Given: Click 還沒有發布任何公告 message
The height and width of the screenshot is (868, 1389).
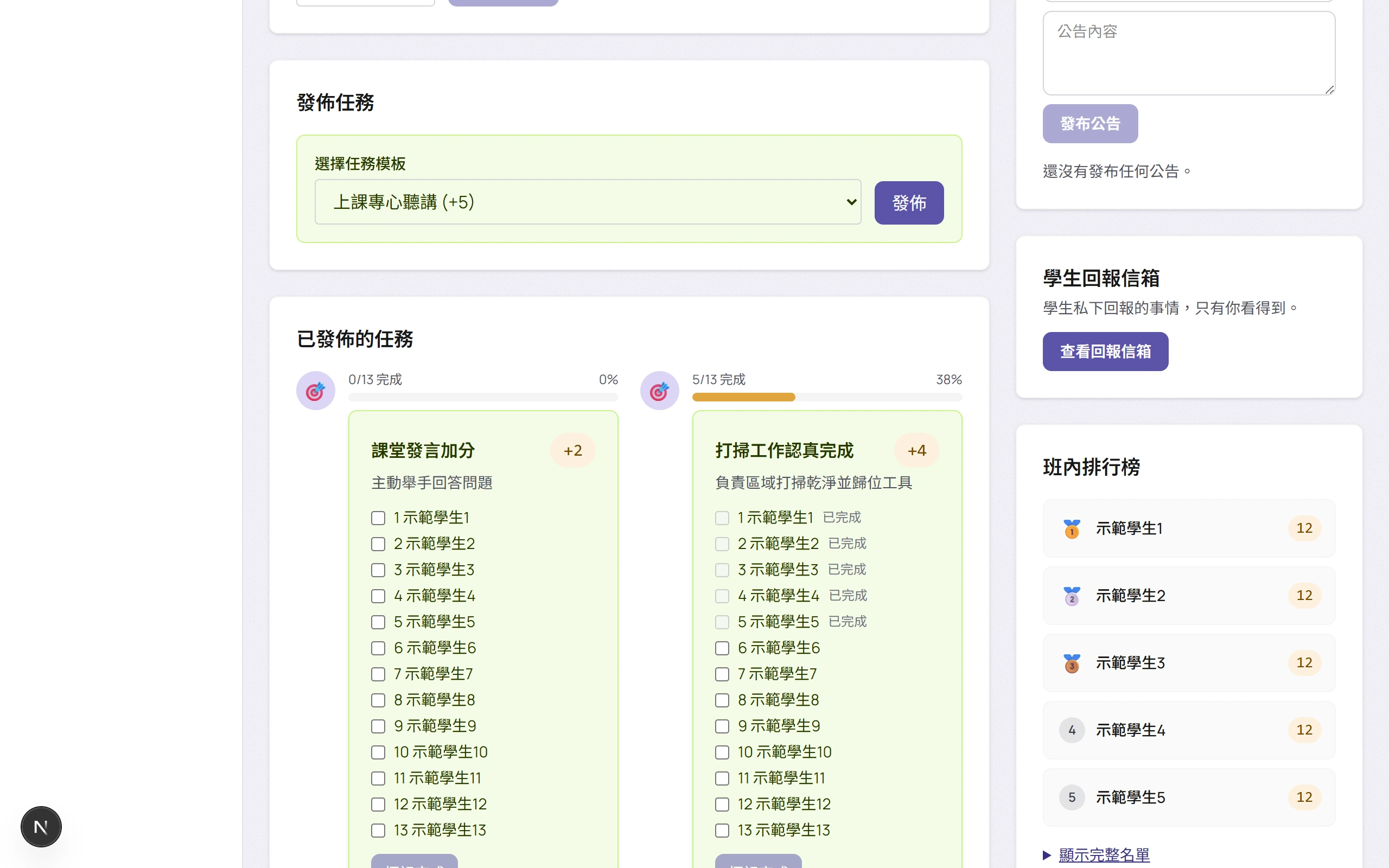Looking at the screenshot, I should click(x=1117, y=171).
